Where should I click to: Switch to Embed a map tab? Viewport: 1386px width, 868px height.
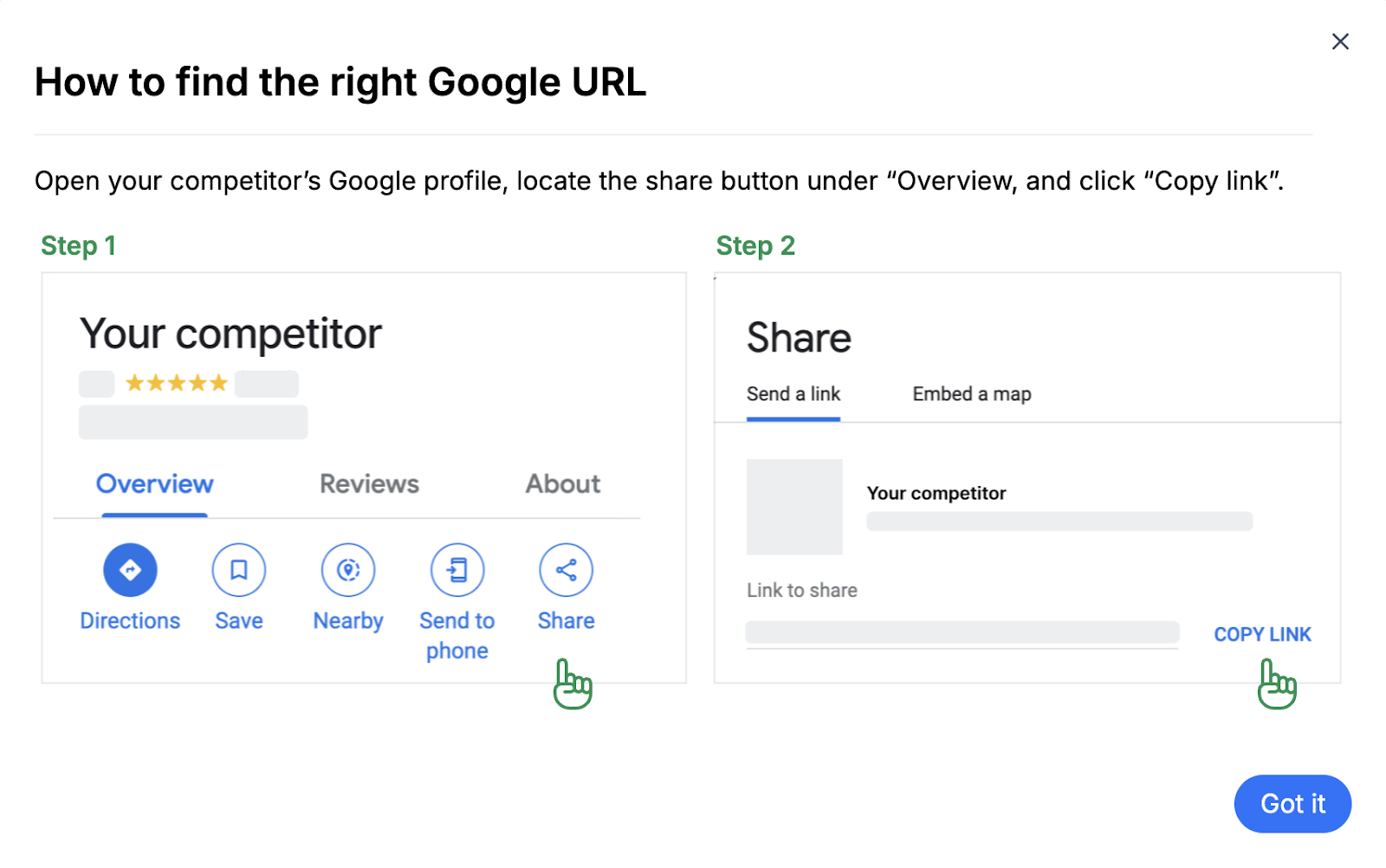click(x=972, y=394)
